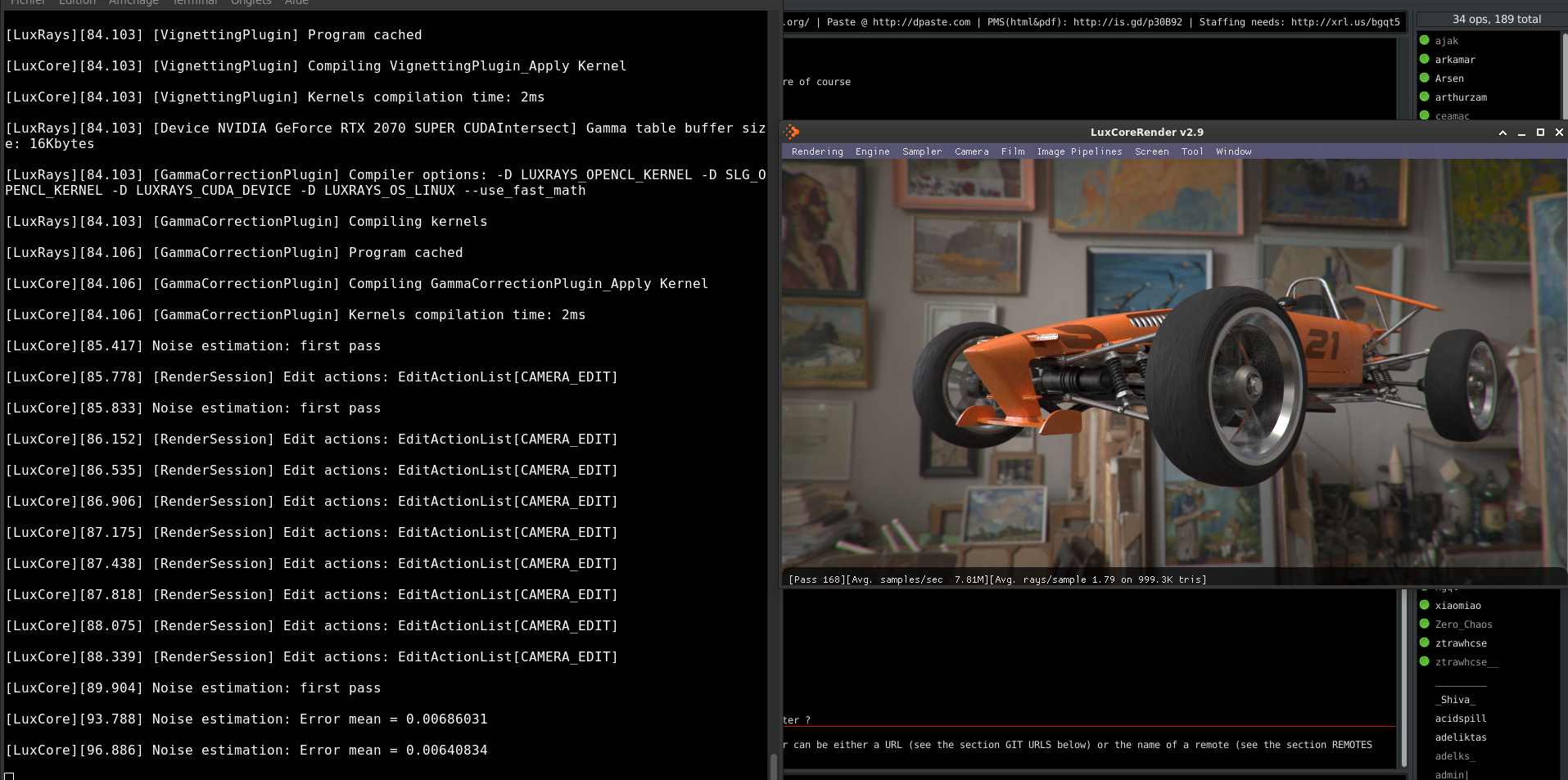Close the LuxCoreRender window
Viewport: 1568px width, 780px height.
[x=1559, y=133]
